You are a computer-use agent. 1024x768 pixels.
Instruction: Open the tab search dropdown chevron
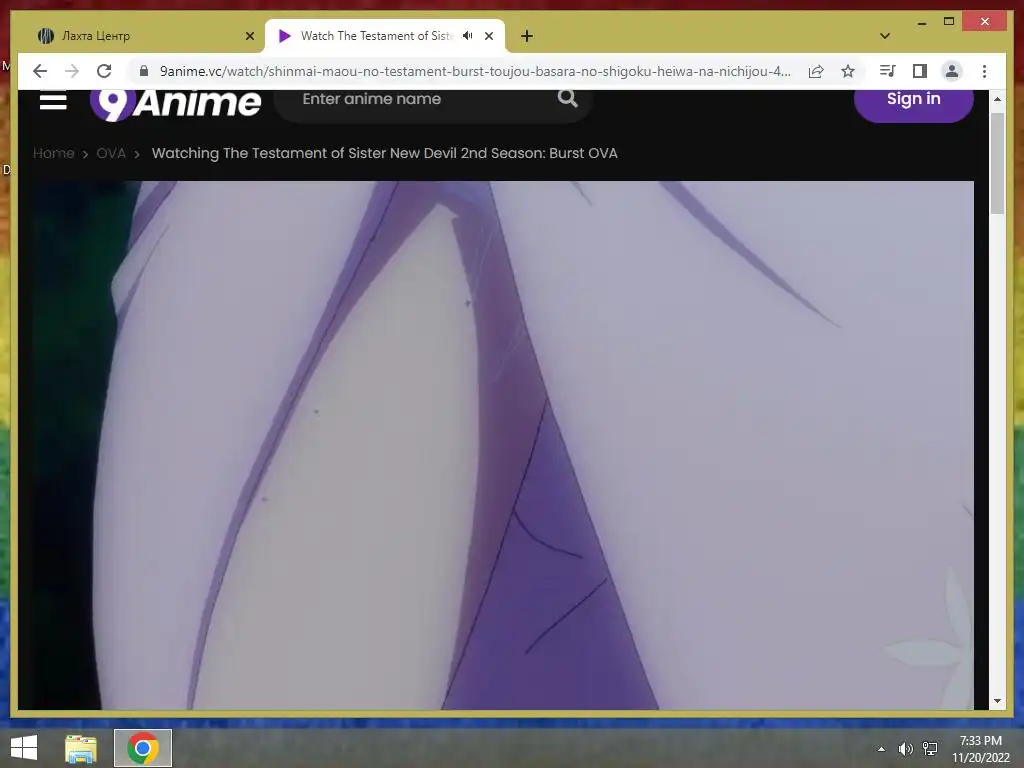click(x=885, y=36)
